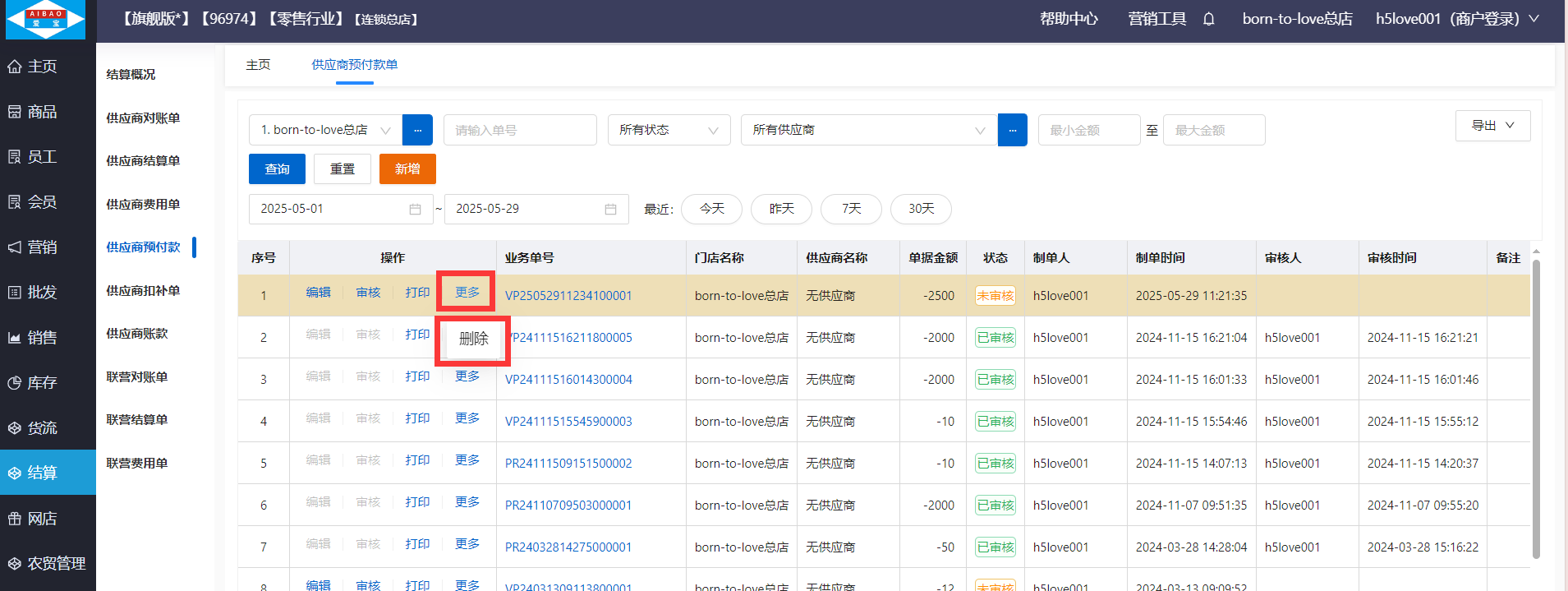Image resolution: width=1568 pixels, height=591 pixels.
Task: Open the 商品 sidebar section
Action: click(x=43, y=112)
